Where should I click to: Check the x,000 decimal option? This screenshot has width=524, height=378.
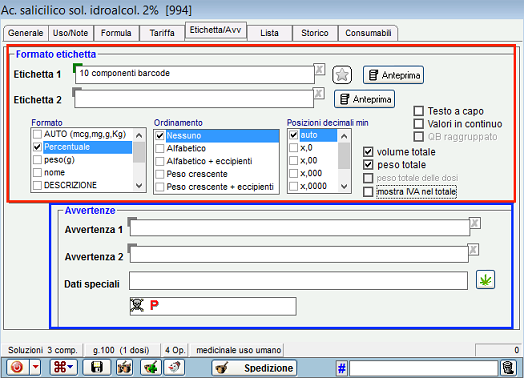tap(293, 173)
